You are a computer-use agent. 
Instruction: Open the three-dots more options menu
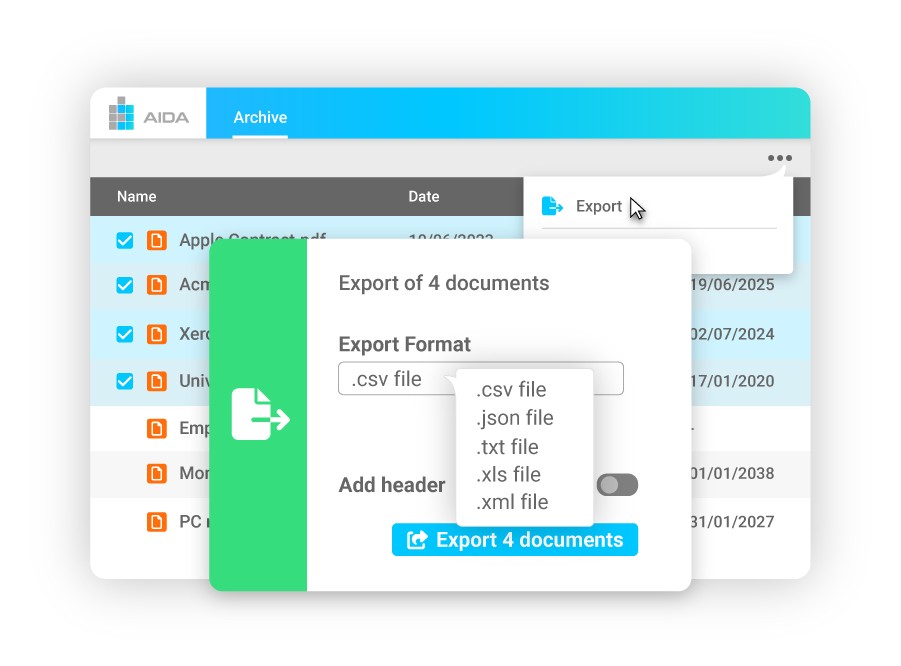tap(780, 158)
